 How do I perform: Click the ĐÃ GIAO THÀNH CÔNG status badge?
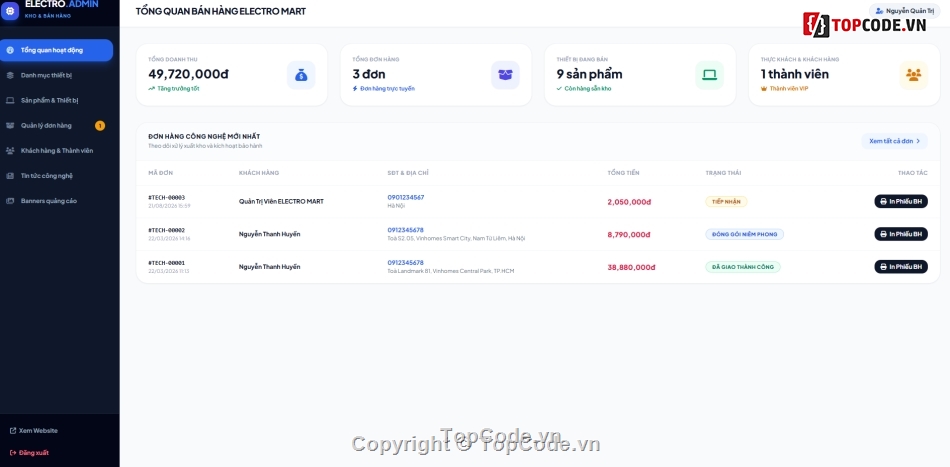[x=743, y=267]
